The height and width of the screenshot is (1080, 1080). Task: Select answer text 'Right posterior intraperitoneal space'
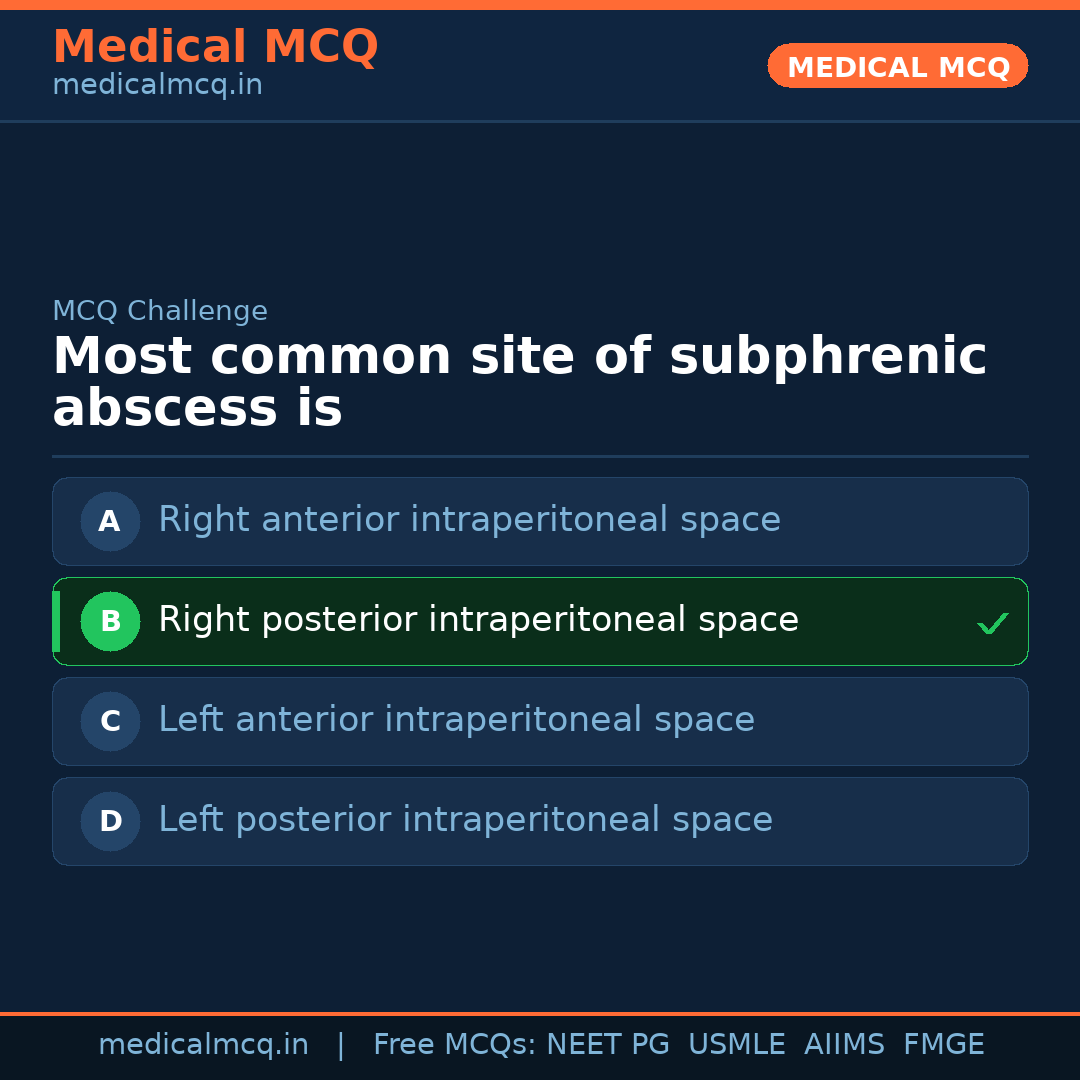(x=478, y=620)
